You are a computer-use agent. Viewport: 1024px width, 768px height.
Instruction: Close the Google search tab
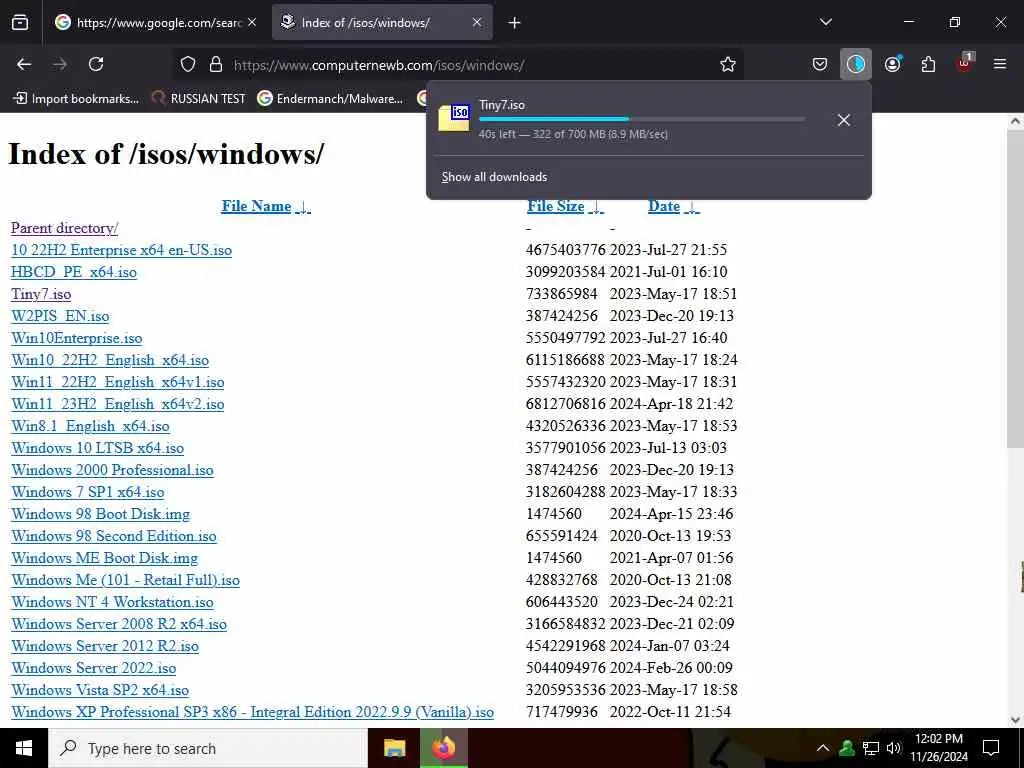[252, 22]
